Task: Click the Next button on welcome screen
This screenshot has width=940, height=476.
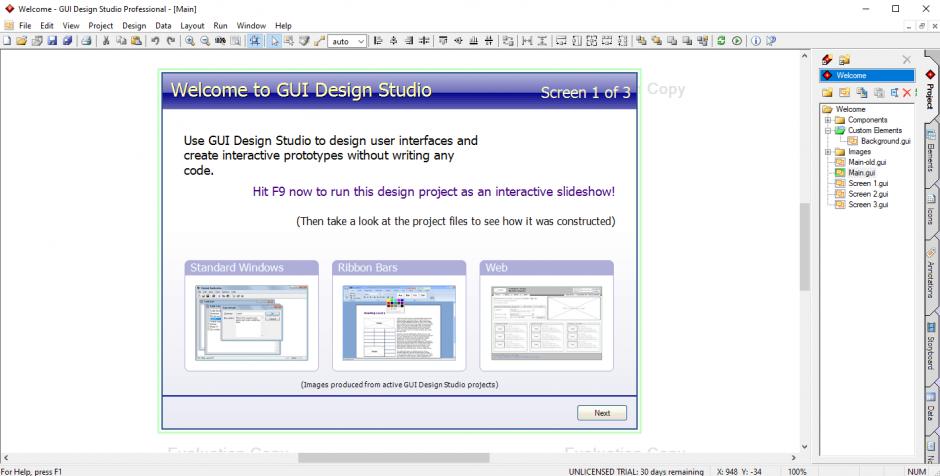Action: click(602, 413)
